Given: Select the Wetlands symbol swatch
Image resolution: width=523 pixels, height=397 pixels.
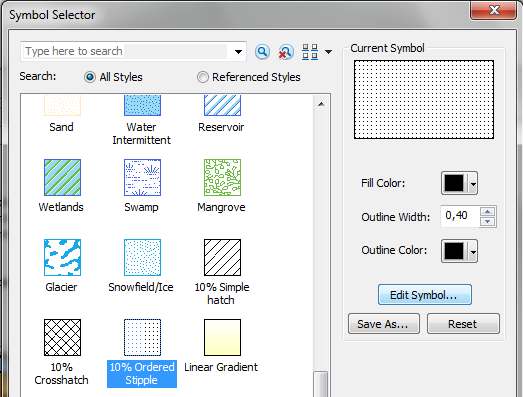Looking at the screenshot, I should point(62,177).
